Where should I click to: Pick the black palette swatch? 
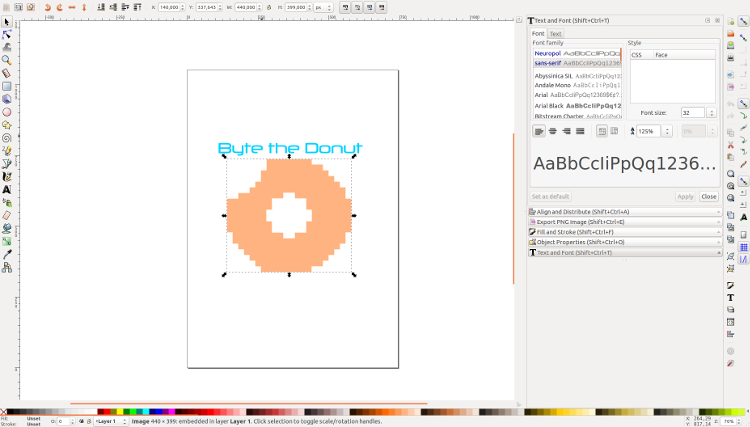tap(10, 412)
